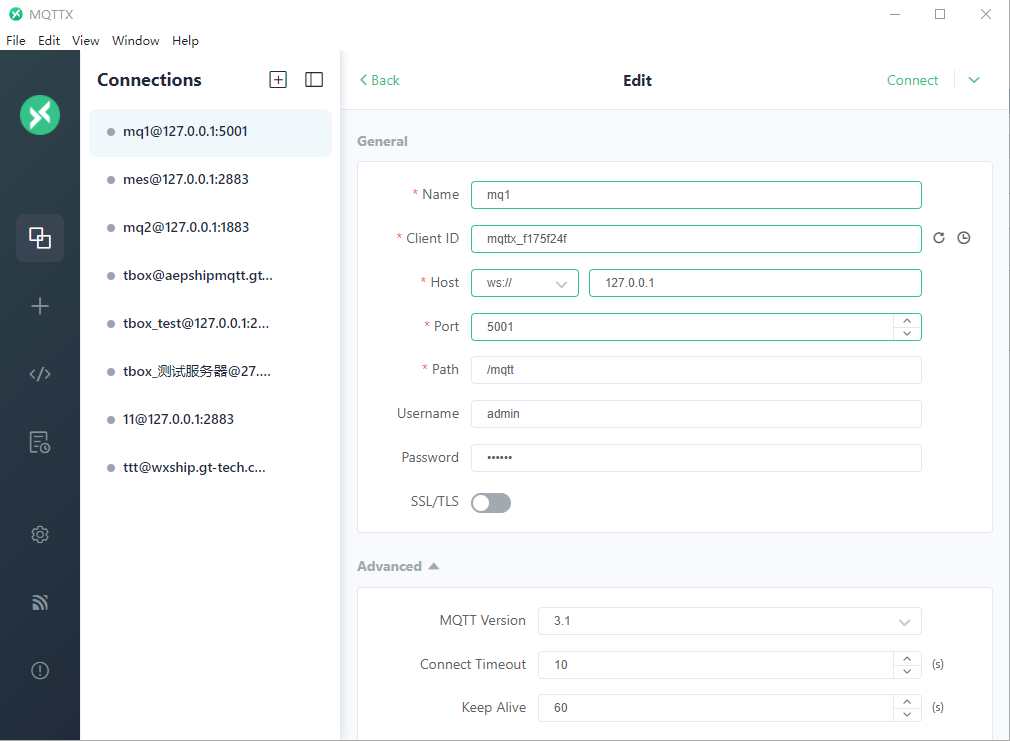Viewport: 1010px width, 741px height.
Task: Click the plus icon in left sidebar
Action: point(40,306)
